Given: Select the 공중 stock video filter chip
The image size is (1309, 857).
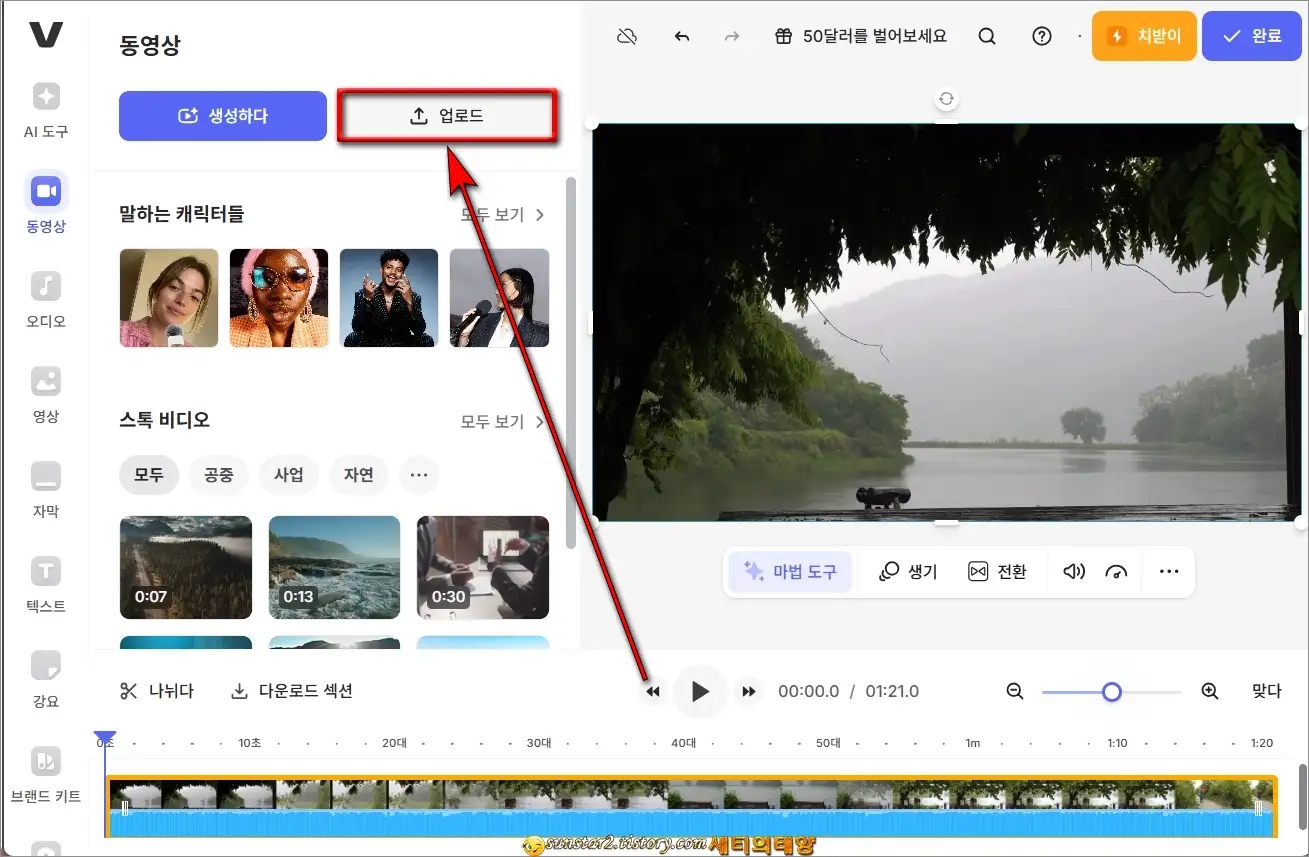Looking at the screenshot, I should 218,475.
